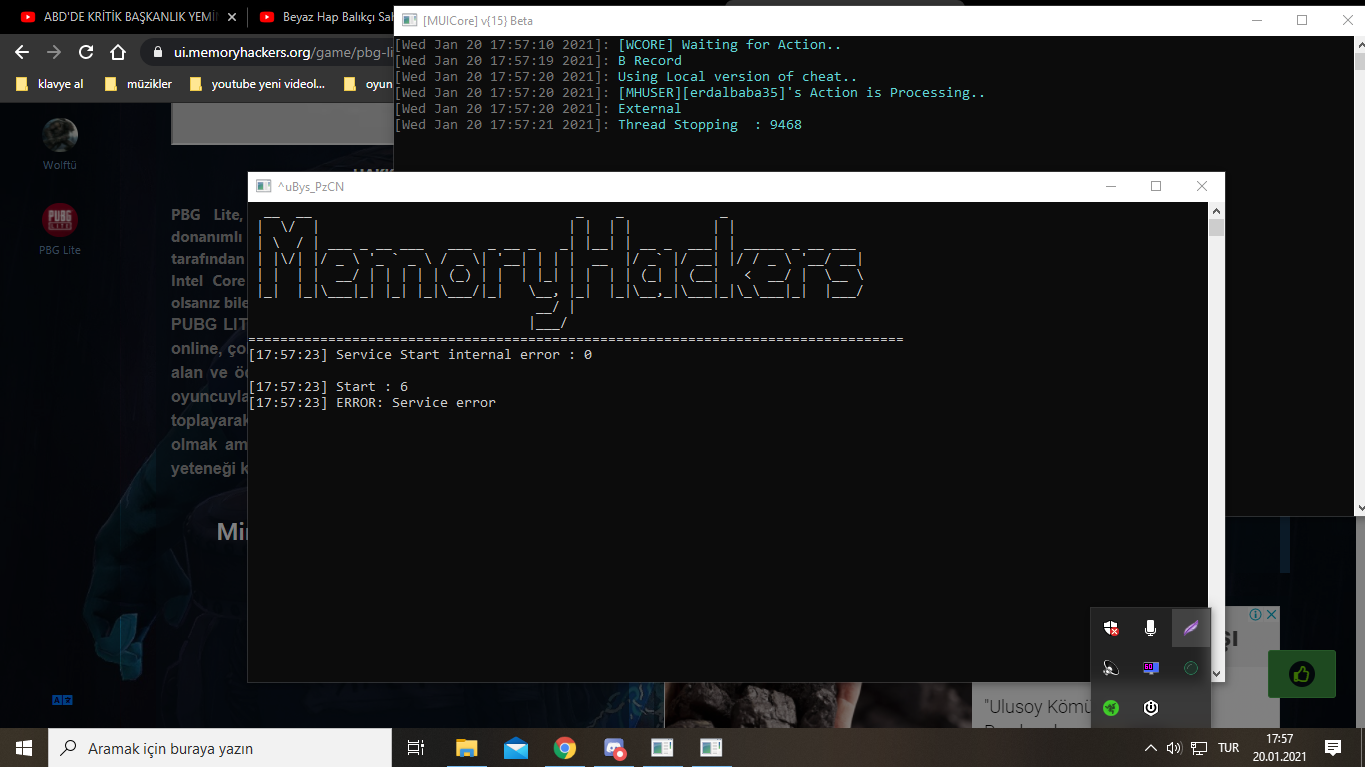1365x767 pixels.
Task: Click the purple feather tray icon
Action: [x=1191, y=628]
